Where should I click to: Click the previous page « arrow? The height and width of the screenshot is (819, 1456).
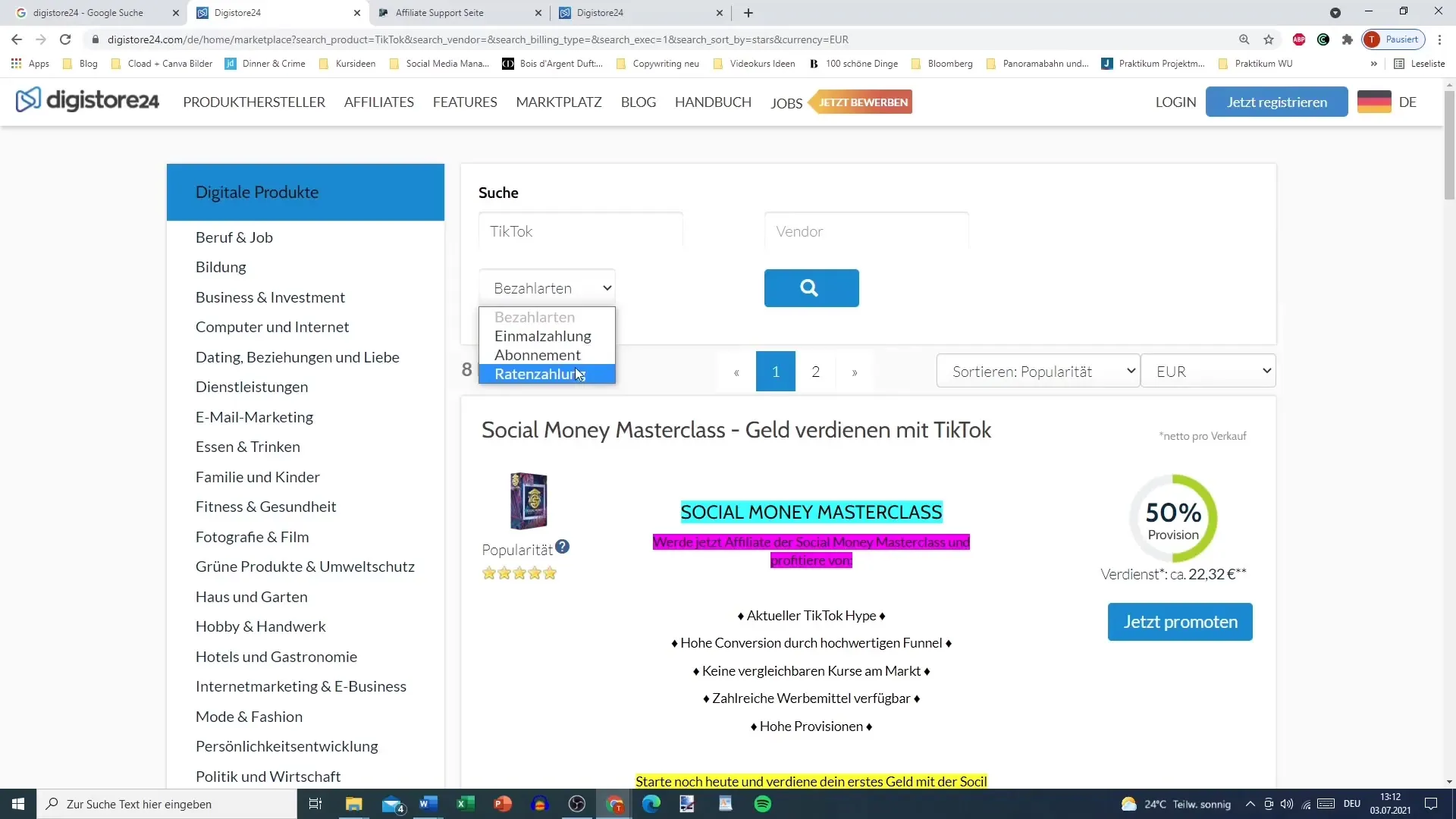click(x=736, y=372)
